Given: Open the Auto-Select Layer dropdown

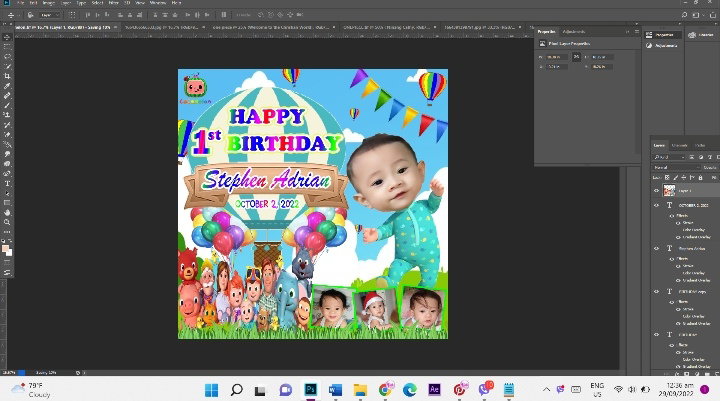Looking at the screenshot, I should [49, 15].
